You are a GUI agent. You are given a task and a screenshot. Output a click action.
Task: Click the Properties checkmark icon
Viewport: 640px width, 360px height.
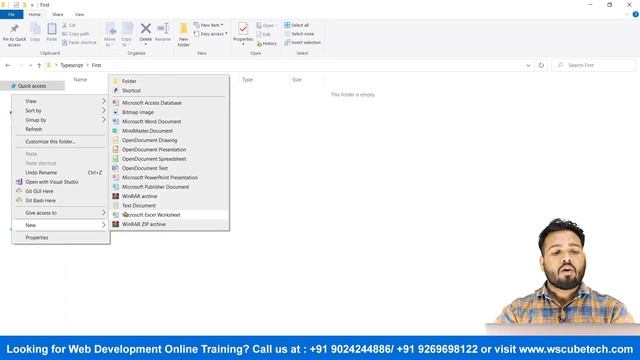(243, 29)
